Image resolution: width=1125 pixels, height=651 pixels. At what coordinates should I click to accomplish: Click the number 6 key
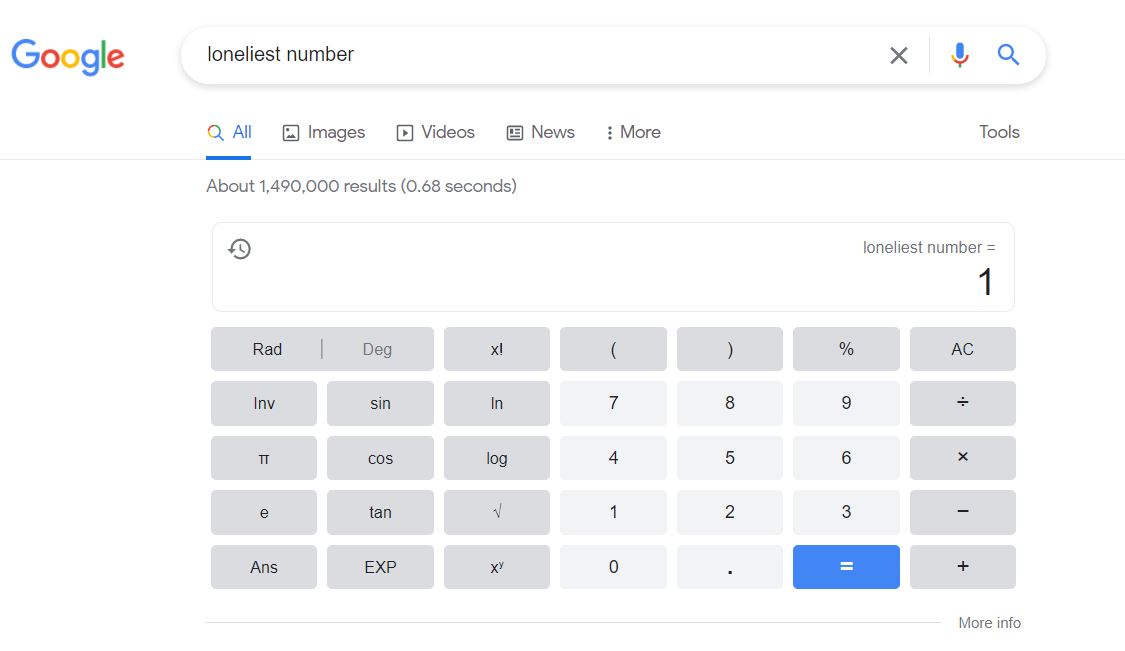pos(846,458)
